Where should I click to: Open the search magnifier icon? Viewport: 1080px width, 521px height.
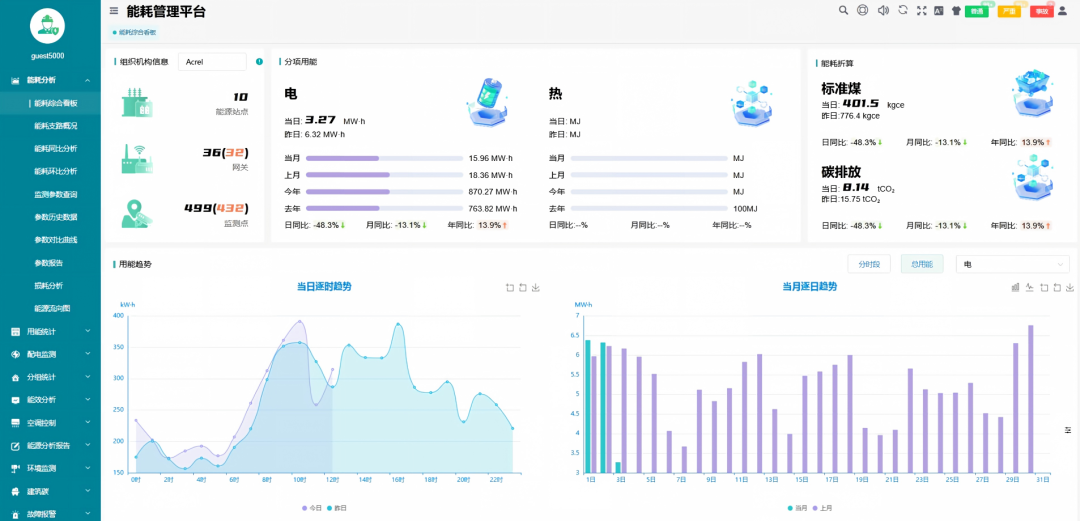pyautogui.click(x=843, y=10)
